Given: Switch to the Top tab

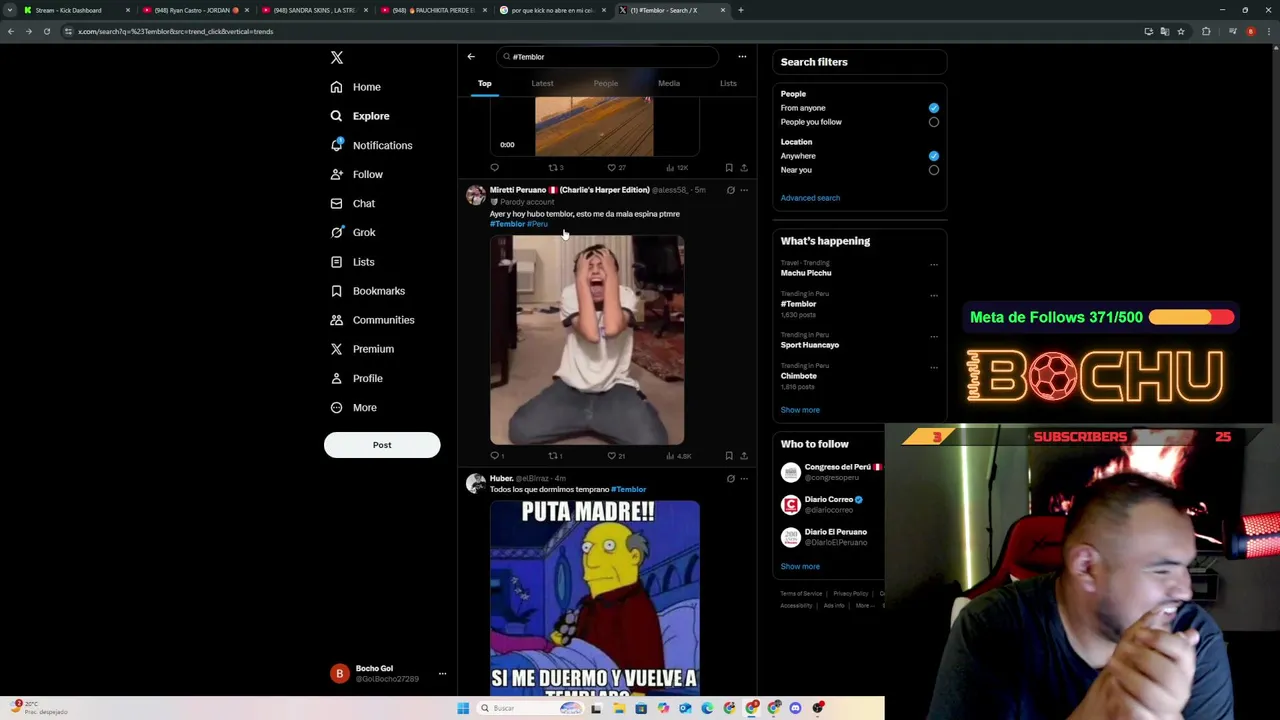Looking at the screenshot, I should click(x=485, y=83).
